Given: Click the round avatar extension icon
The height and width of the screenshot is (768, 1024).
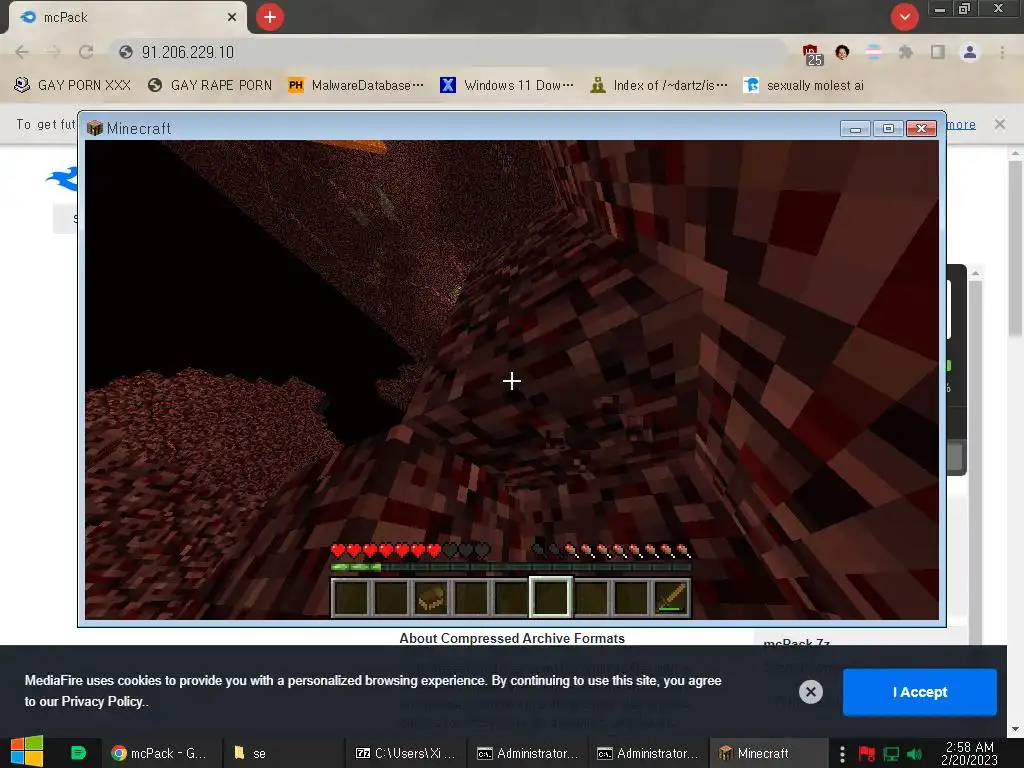Looking at the screenshot, I should click(x=842, y=52).
